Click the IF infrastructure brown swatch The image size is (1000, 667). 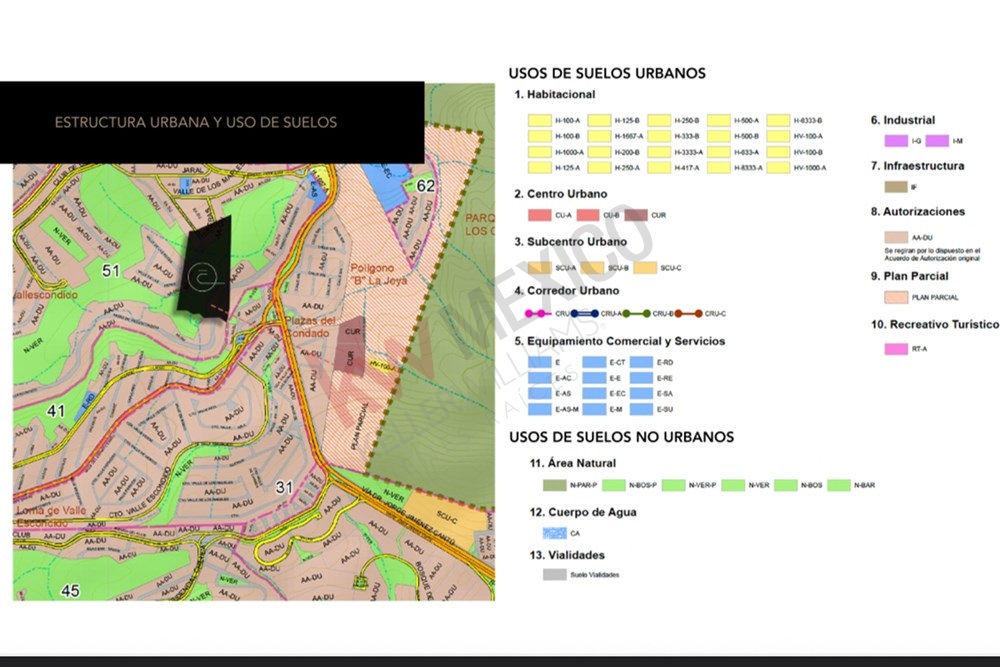[895, 187]
